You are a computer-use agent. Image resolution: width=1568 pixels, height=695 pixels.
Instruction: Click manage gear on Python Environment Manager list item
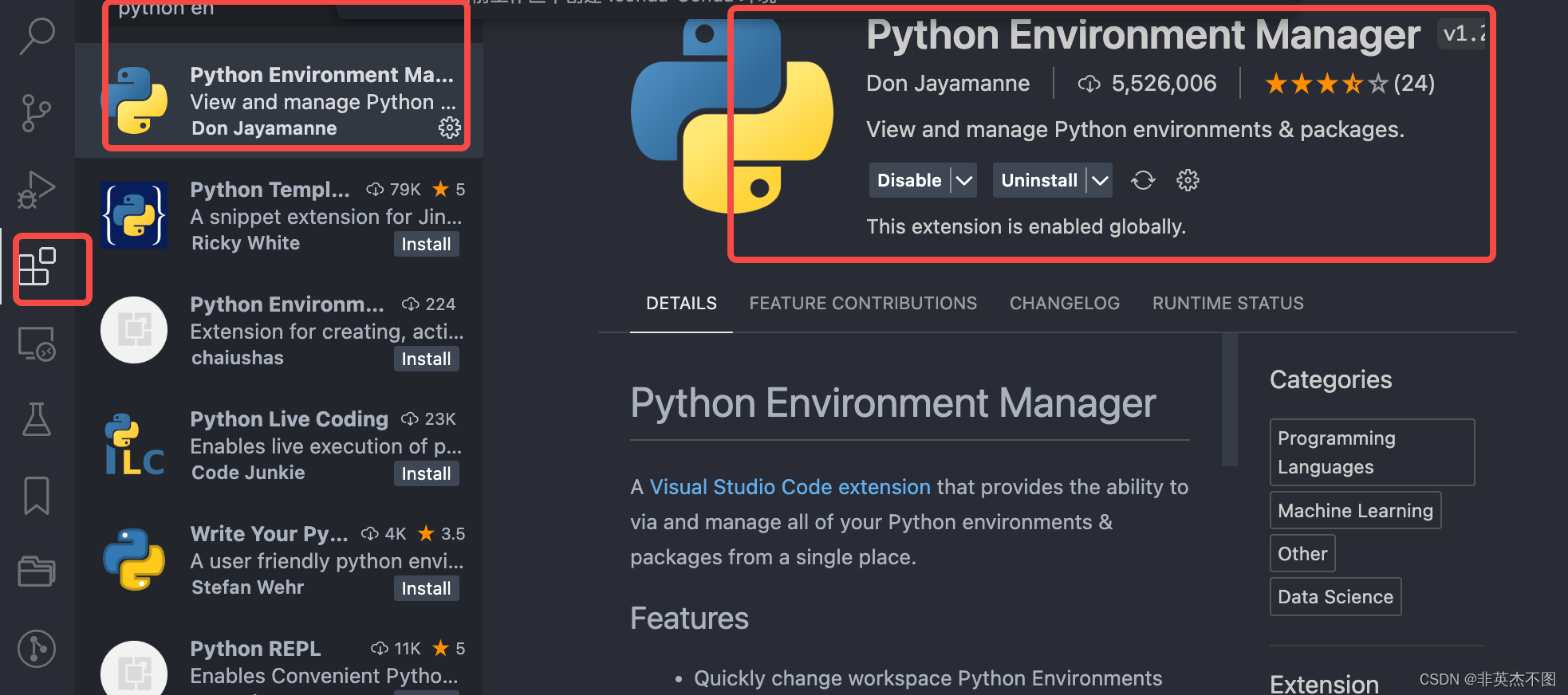click(x=450, y=128)
